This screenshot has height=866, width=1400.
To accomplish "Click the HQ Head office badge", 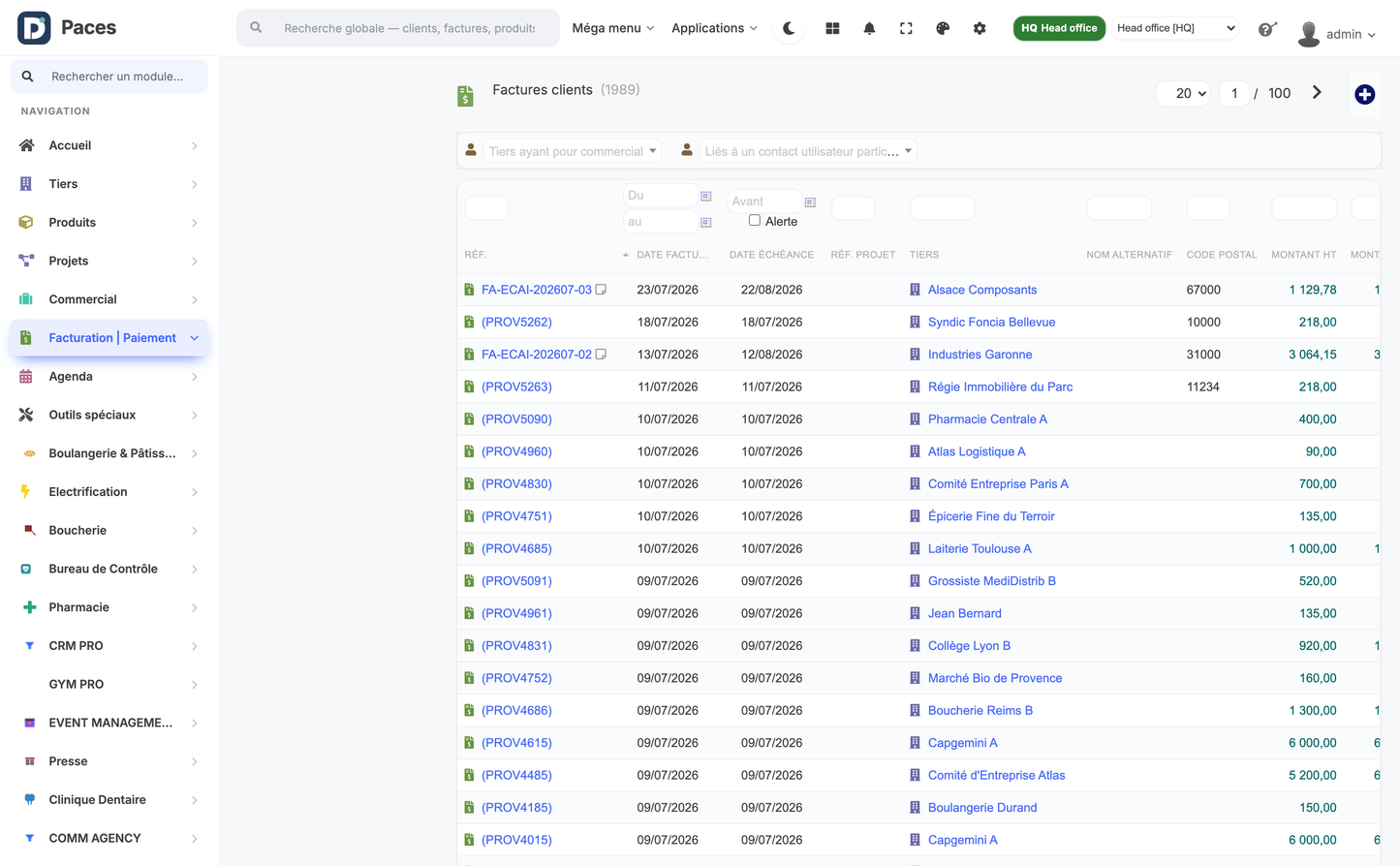I will point(1059,28).
